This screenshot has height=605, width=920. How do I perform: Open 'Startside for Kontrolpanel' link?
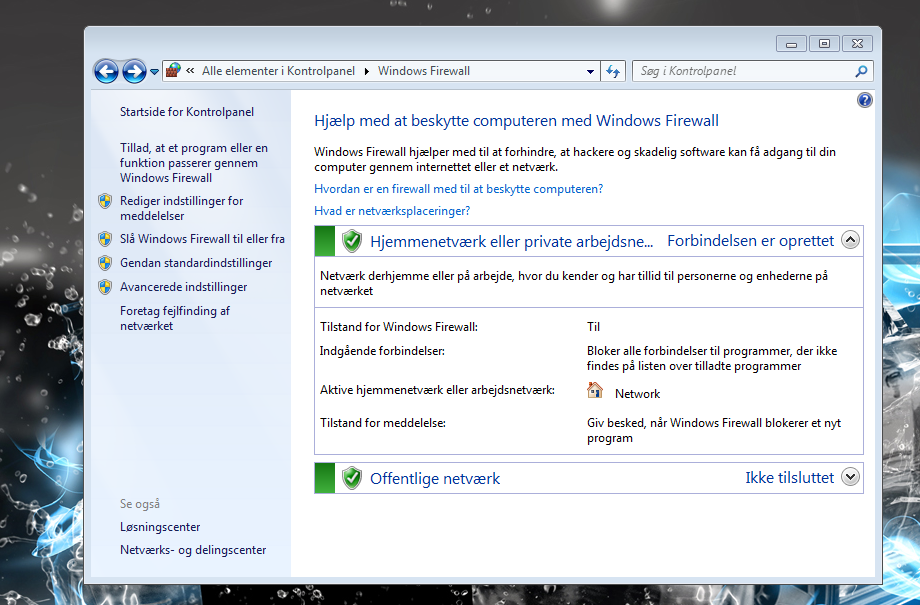(187, 112)
